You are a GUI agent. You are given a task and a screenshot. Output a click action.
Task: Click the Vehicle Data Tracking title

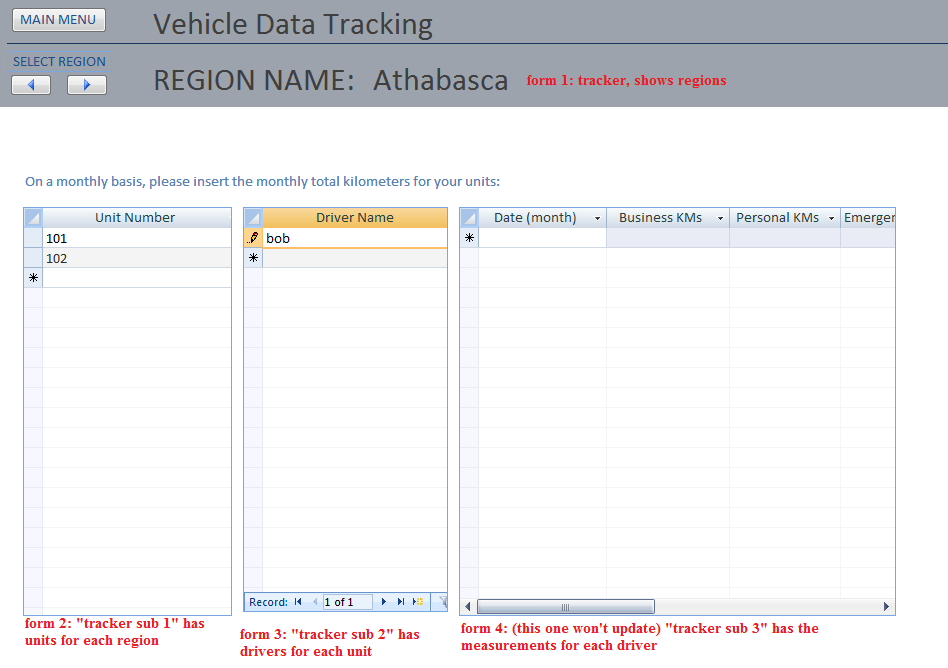[x=293, y=24]
